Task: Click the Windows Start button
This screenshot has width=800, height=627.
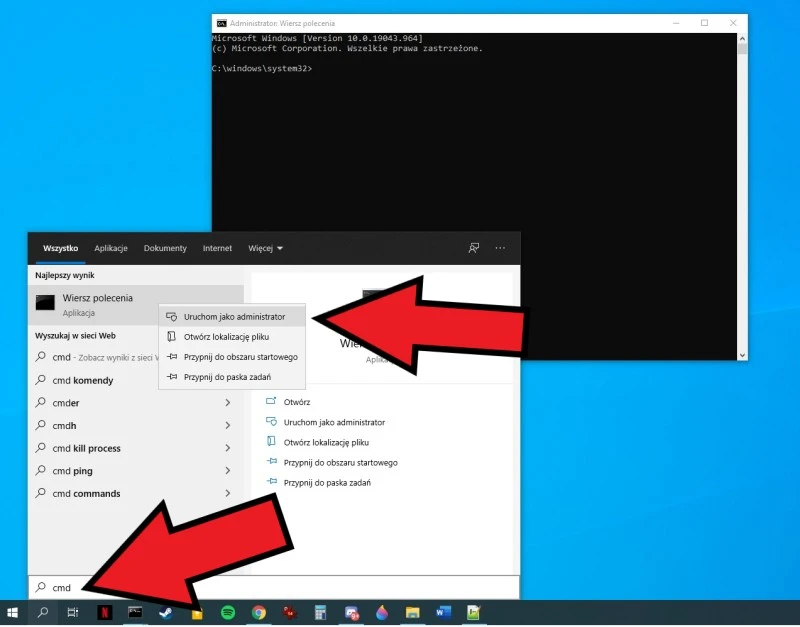Action: [x=13, y=611]
